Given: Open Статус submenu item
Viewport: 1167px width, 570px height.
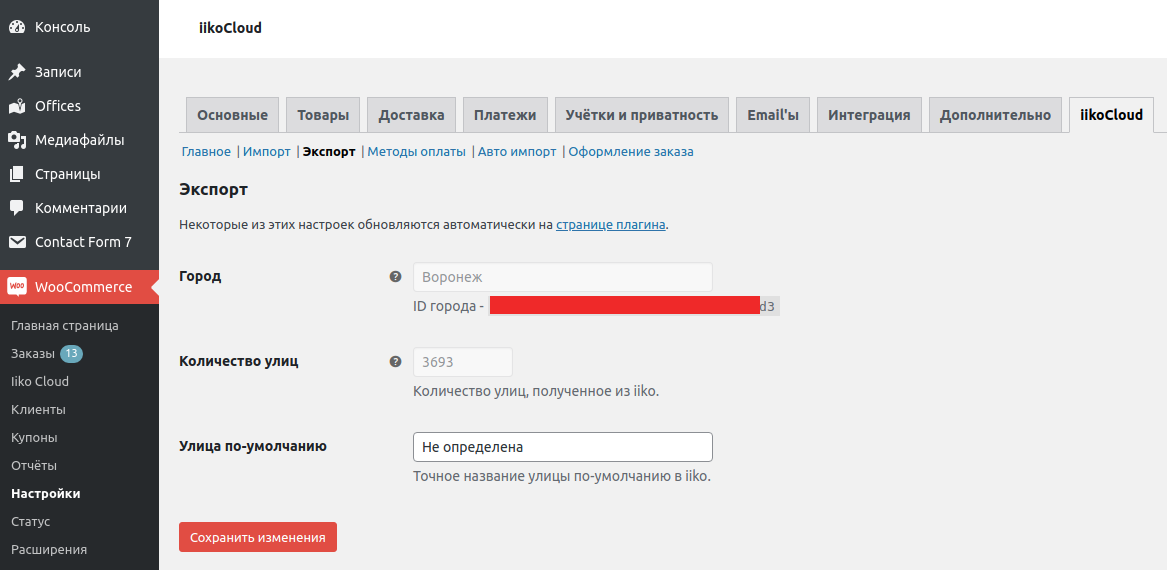Looking at the screenshot, I should tap(31, 522).
